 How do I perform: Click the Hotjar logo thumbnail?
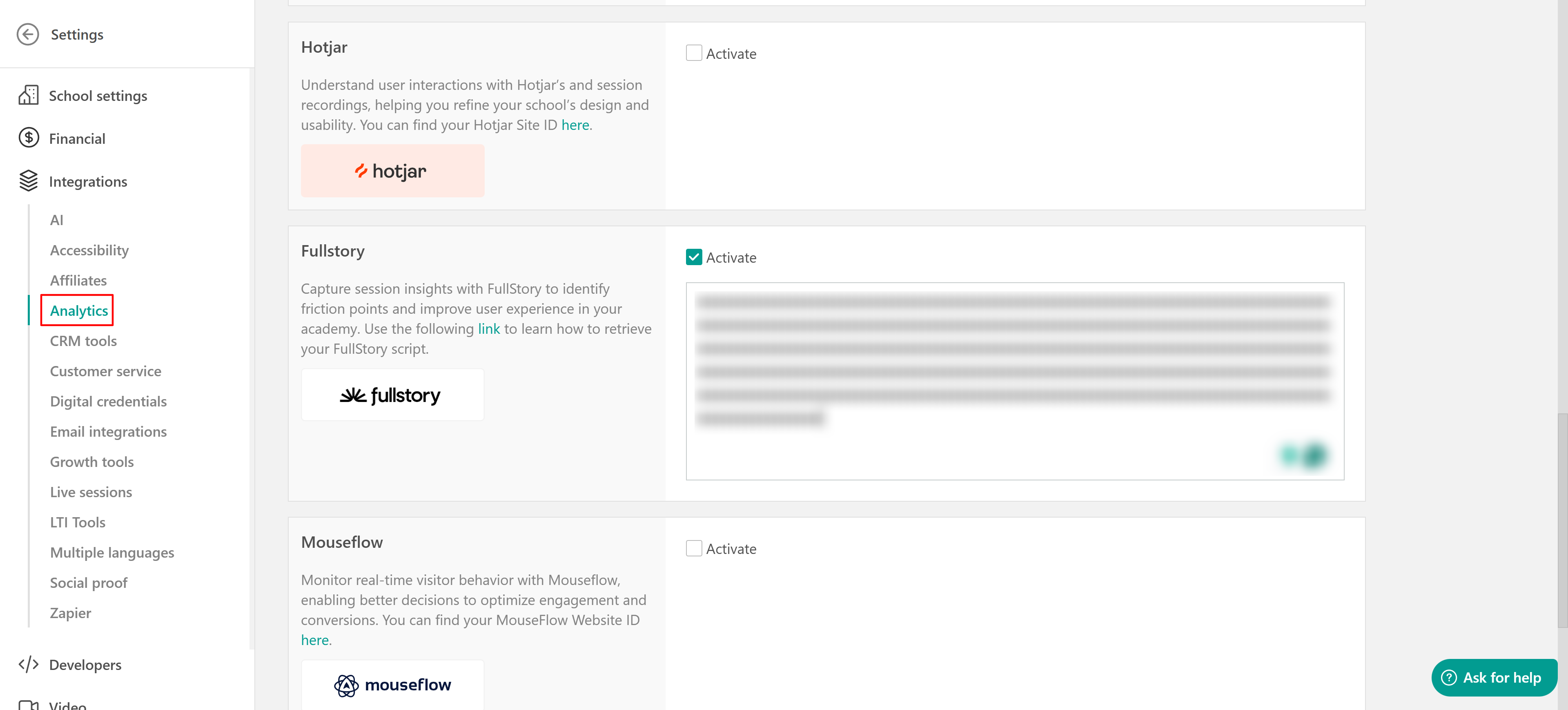coord(392,171)
